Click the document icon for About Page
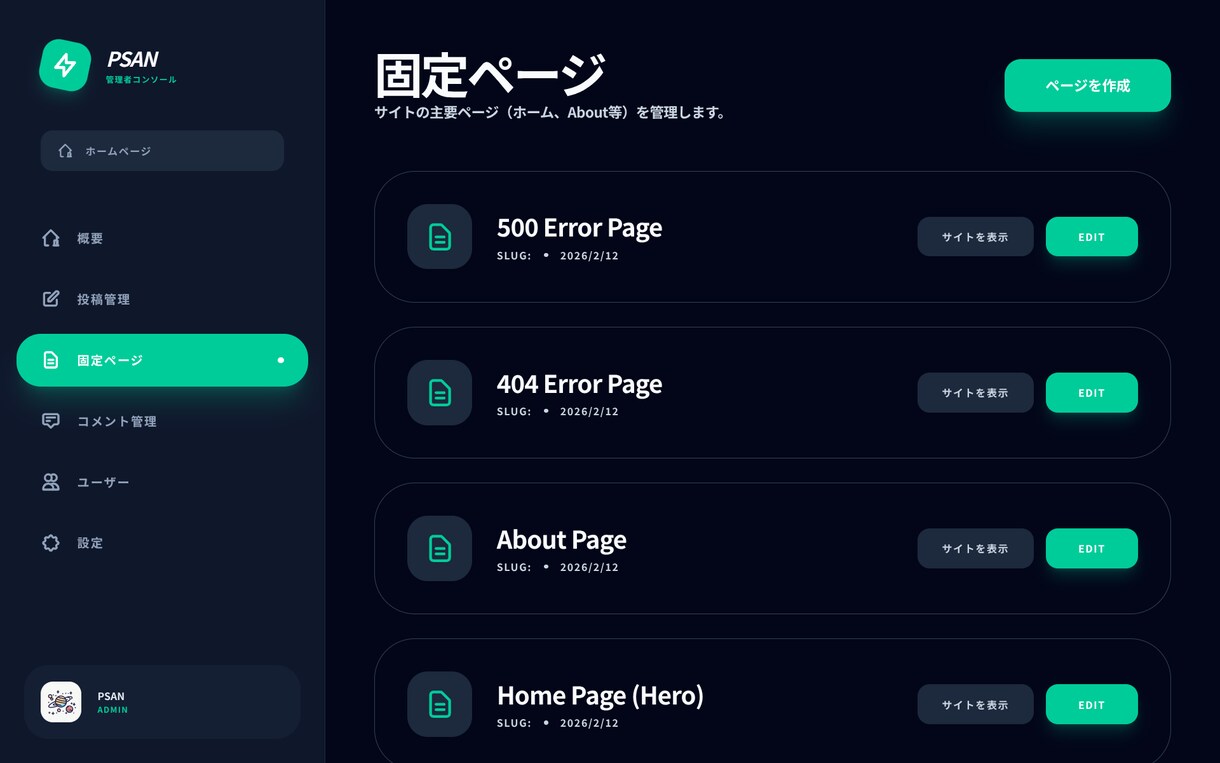The image size is (1220, 763). (439, 548)
